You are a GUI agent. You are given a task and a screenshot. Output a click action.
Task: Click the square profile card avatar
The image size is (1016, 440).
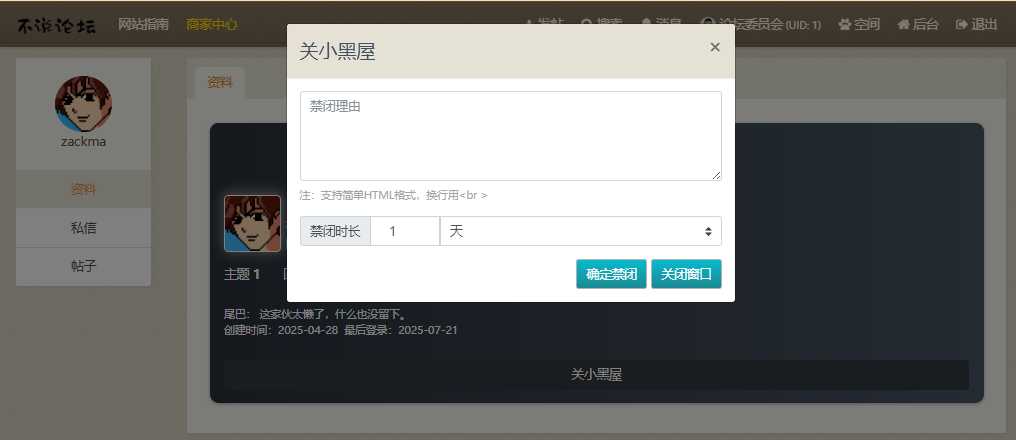click(x=253, y=223)
